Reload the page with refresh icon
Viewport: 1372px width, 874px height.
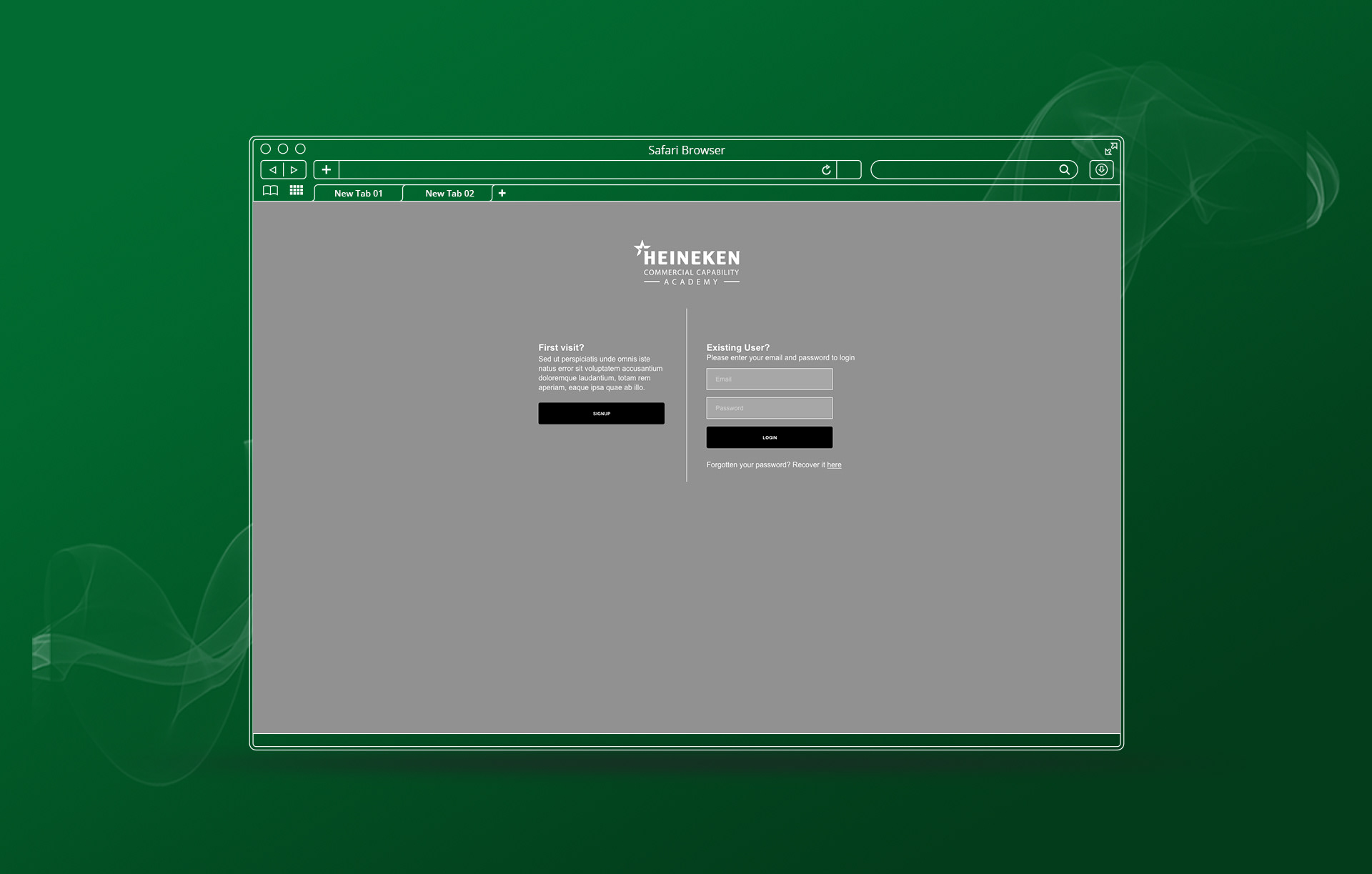826,170
